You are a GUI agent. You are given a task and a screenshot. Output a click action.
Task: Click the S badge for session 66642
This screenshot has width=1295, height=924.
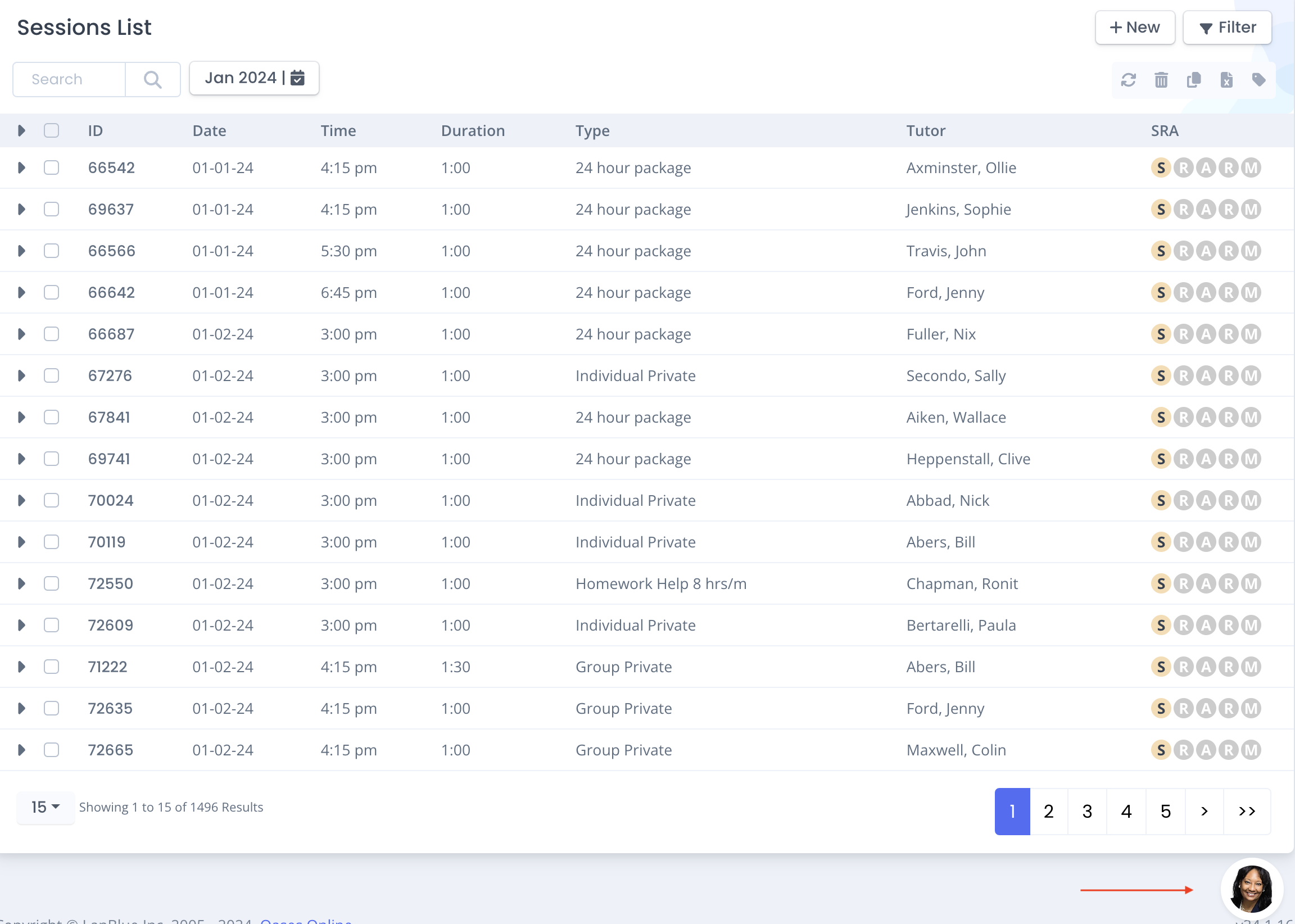tap(1161, 292)
